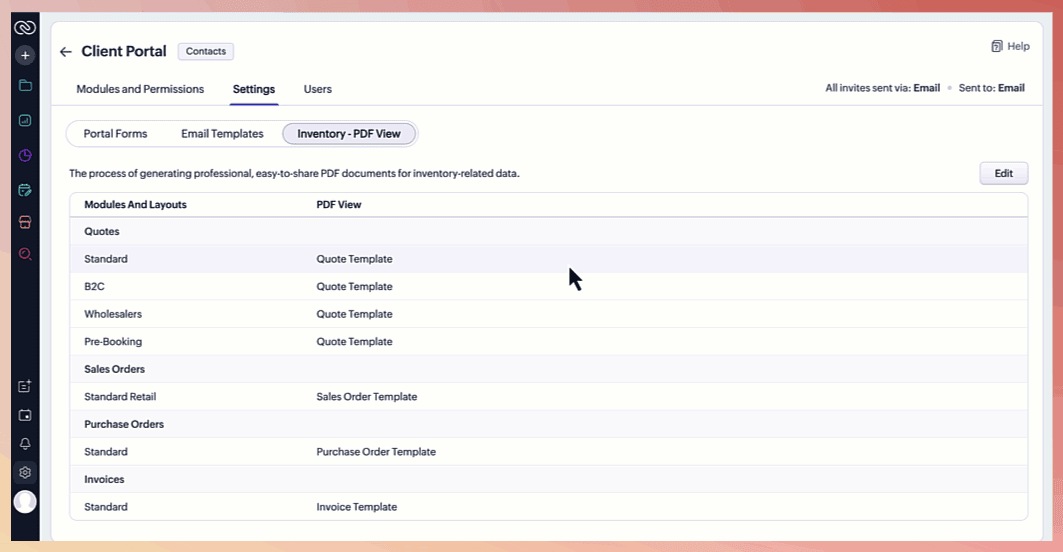This screenshot has width=1063, height=552.
Task: Switch to the Users tab
Action: [318, 89]
